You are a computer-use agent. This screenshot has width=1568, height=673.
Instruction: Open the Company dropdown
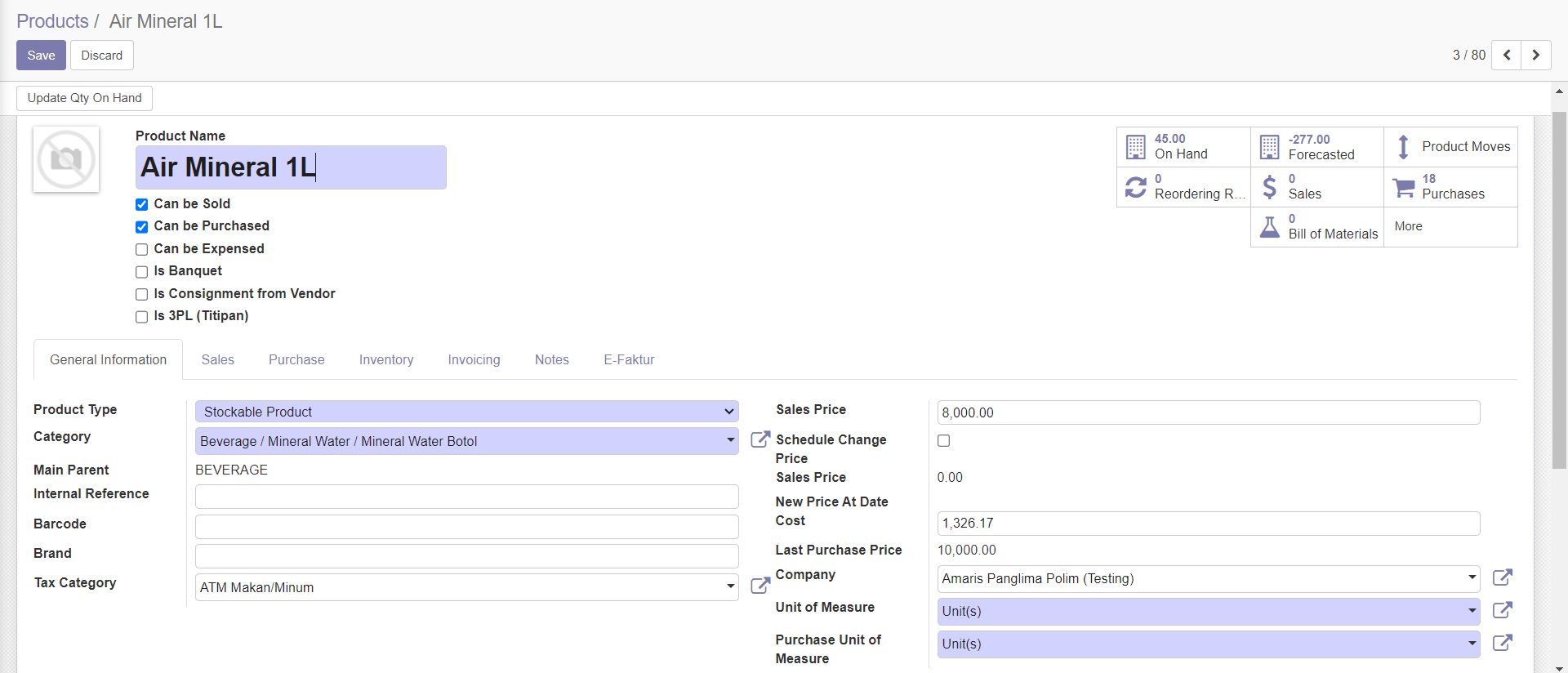pyautogui.click(x=1209, y=578)
